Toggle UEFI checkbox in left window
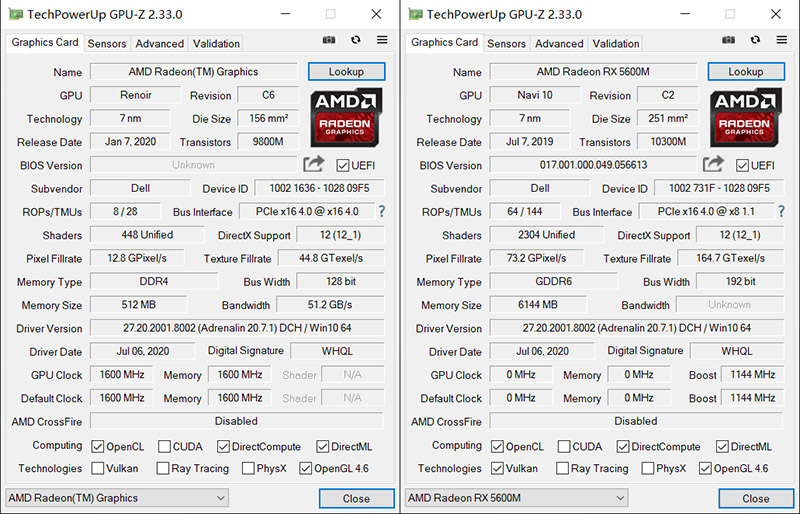Image resolution: width=800 pixels, height=514 pixels. click(x=343, y=165)
